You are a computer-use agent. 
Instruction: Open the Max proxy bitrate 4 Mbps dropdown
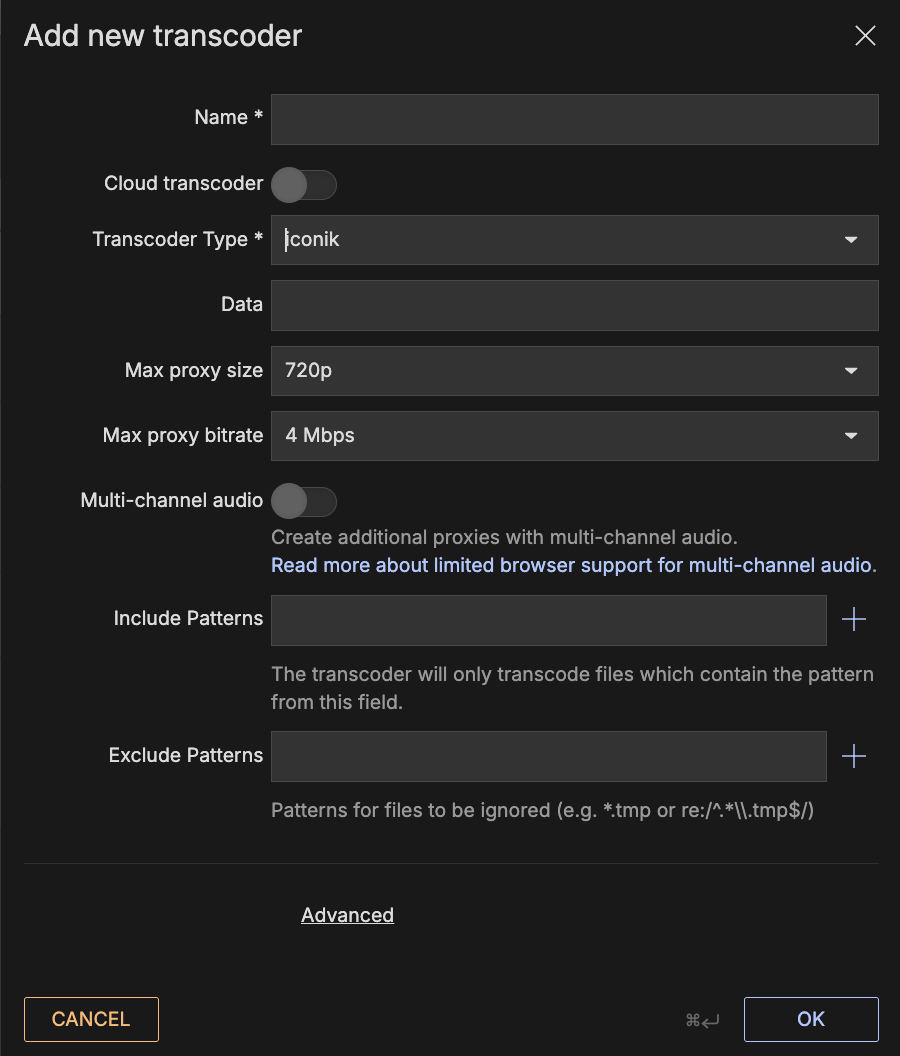(x=560, y=436)
